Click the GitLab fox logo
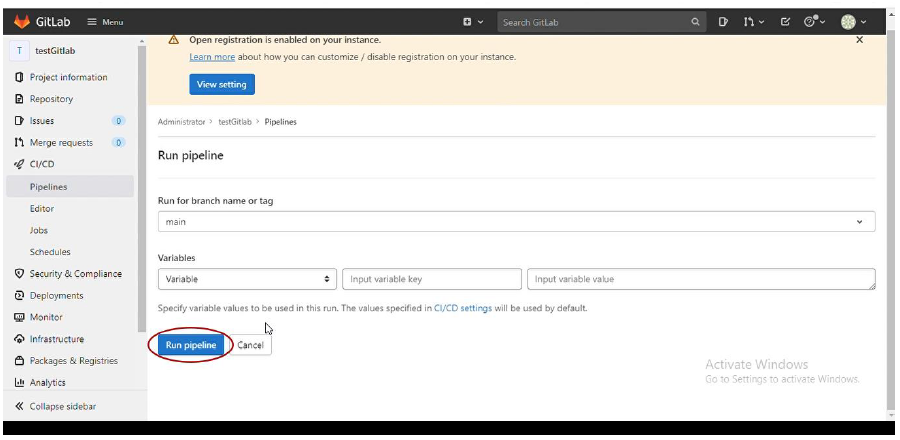The image size is (900, 440). [22, 22]
